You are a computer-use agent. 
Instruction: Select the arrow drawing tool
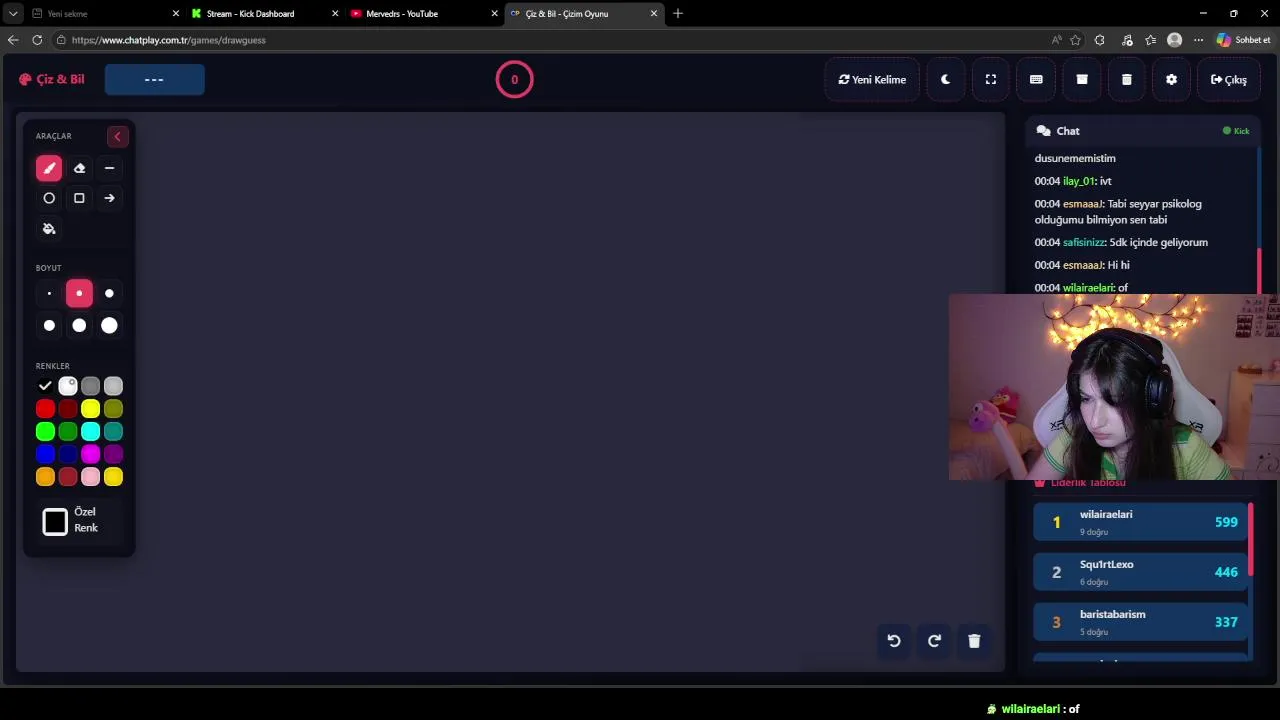pyautogui.click(x=109, y=198)
